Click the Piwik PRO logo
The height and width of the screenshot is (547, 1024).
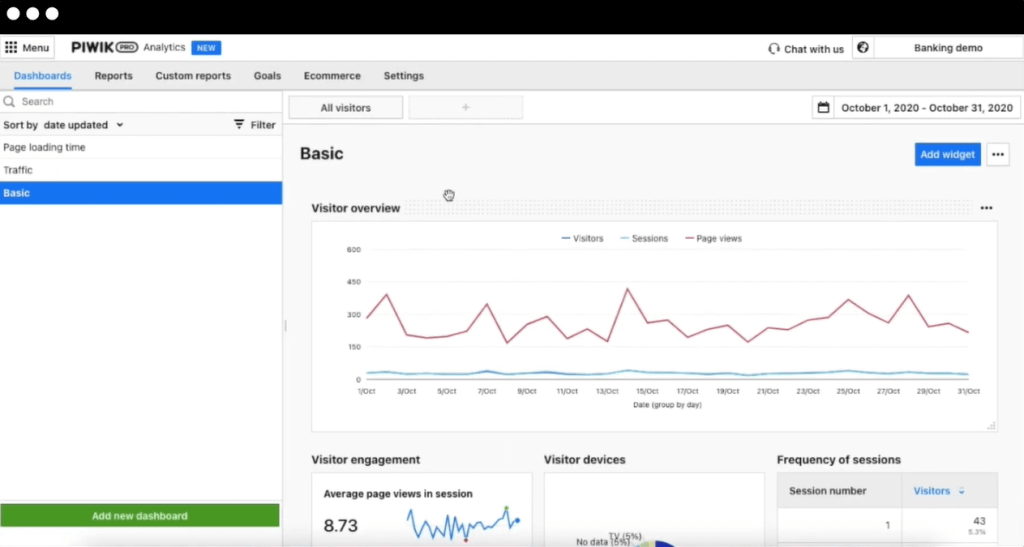coord(104,48)
